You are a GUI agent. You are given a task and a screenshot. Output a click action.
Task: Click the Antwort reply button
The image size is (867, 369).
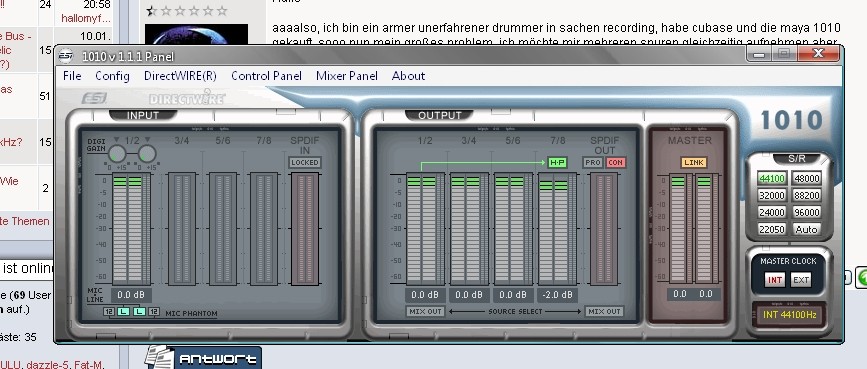point(203,358)
